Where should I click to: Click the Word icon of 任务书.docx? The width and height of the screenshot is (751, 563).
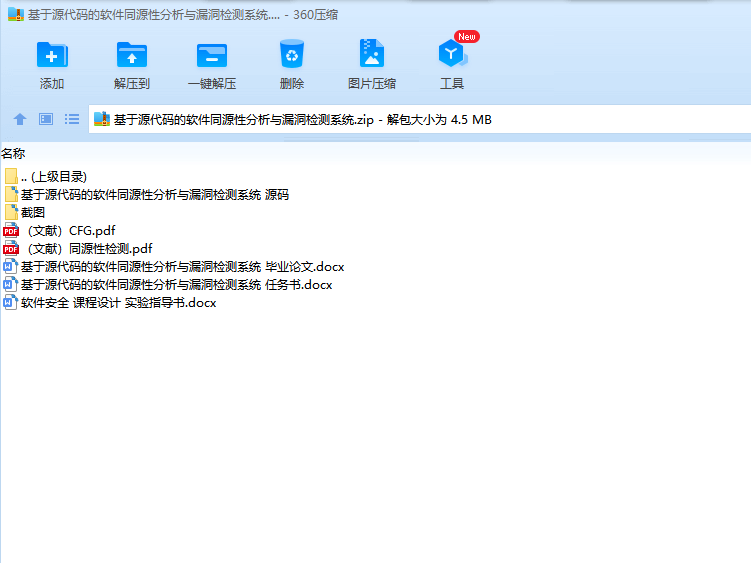point(11,285)
